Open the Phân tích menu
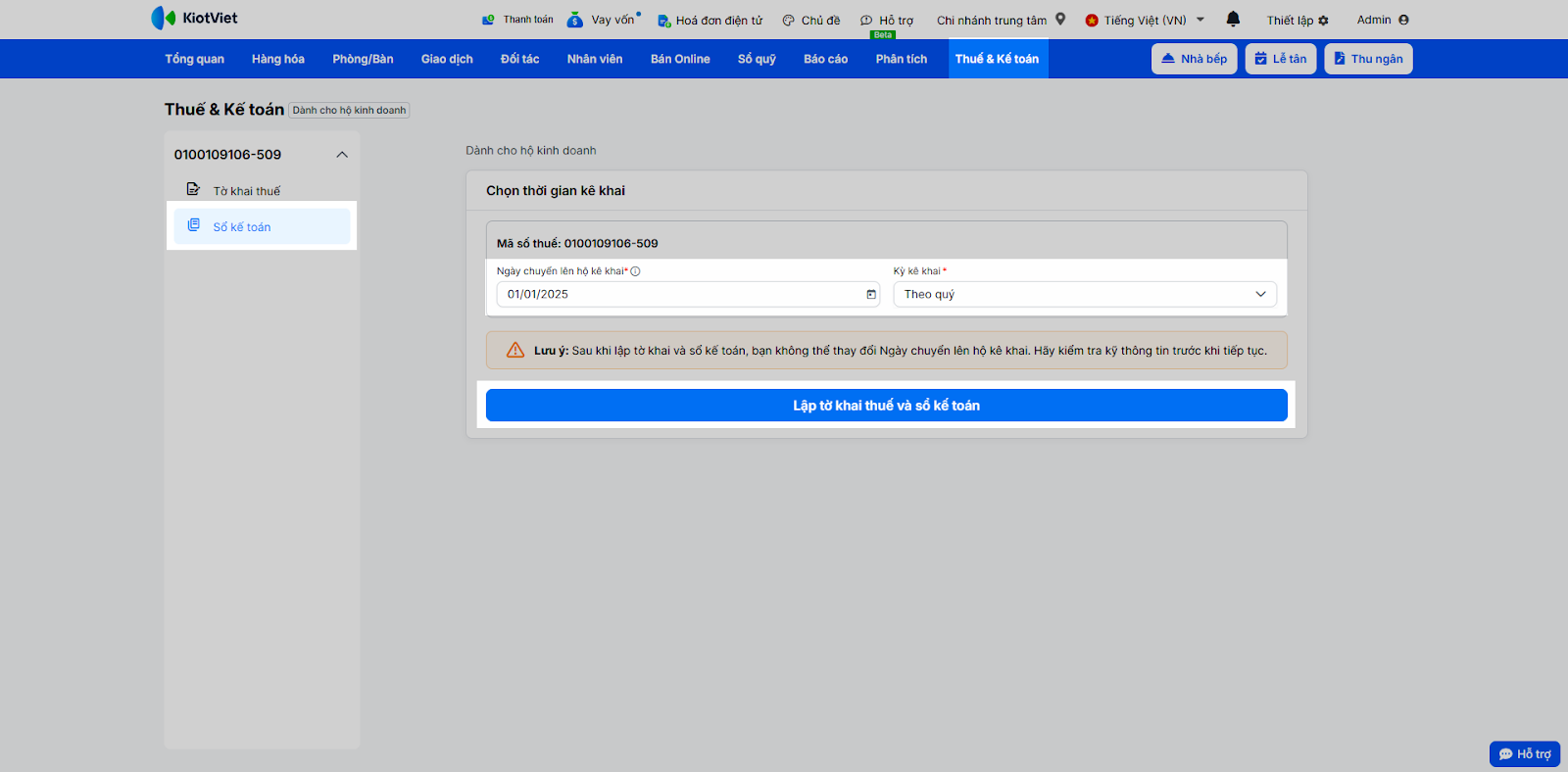Image resolution: width=1568 pixels, height=772 pixels. [x=902, y=59]
